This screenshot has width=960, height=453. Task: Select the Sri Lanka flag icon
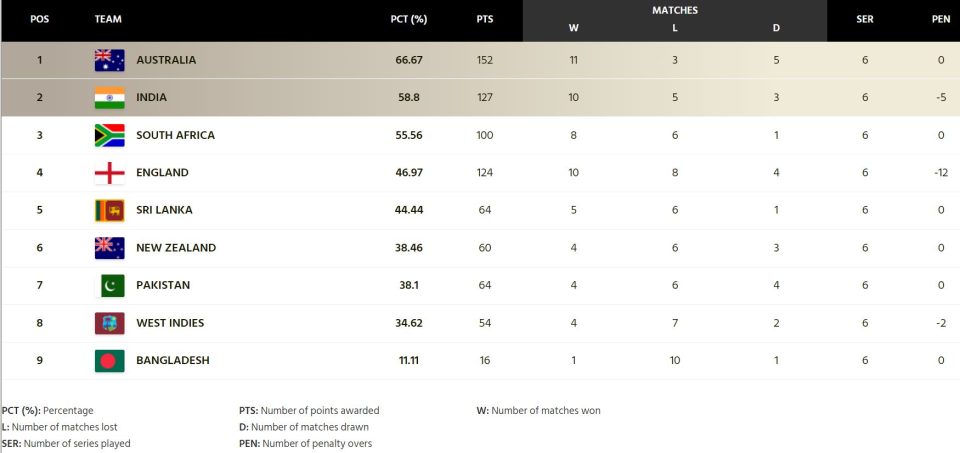pos(110,210)
